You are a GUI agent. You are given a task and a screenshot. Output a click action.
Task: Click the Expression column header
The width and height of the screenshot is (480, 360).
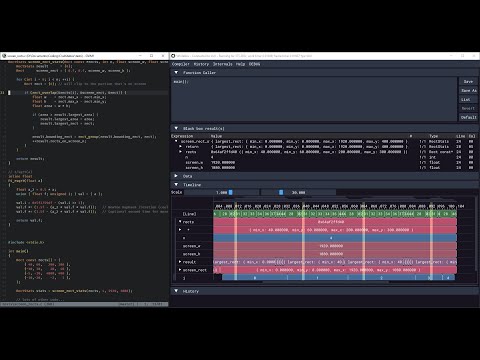(182, 136)
